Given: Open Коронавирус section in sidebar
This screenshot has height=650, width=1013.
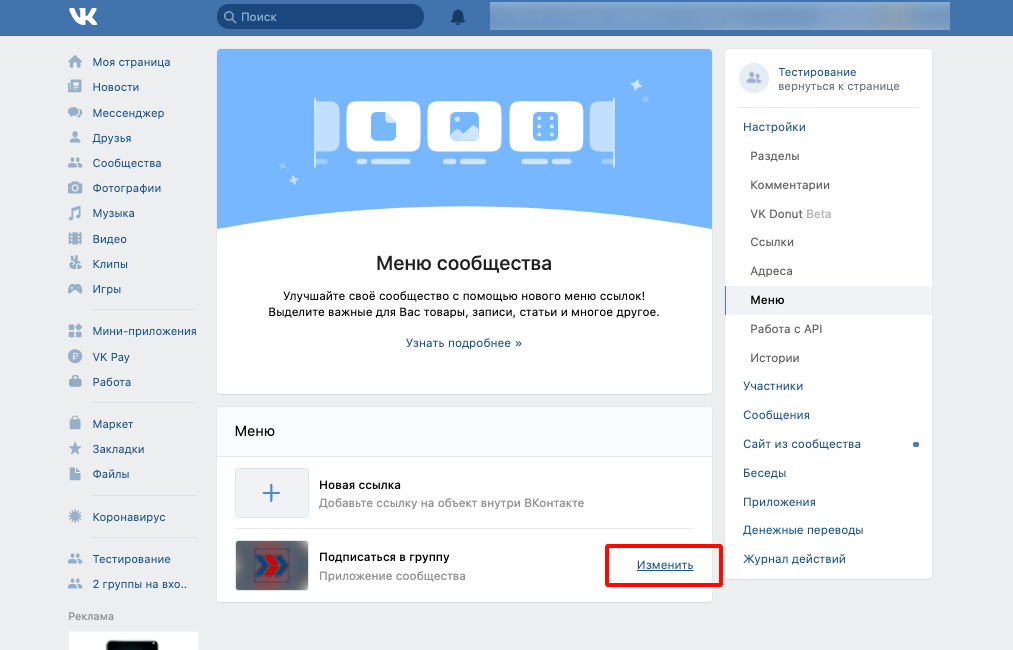Looking at the screenshot, I should (x=128, y=517).
